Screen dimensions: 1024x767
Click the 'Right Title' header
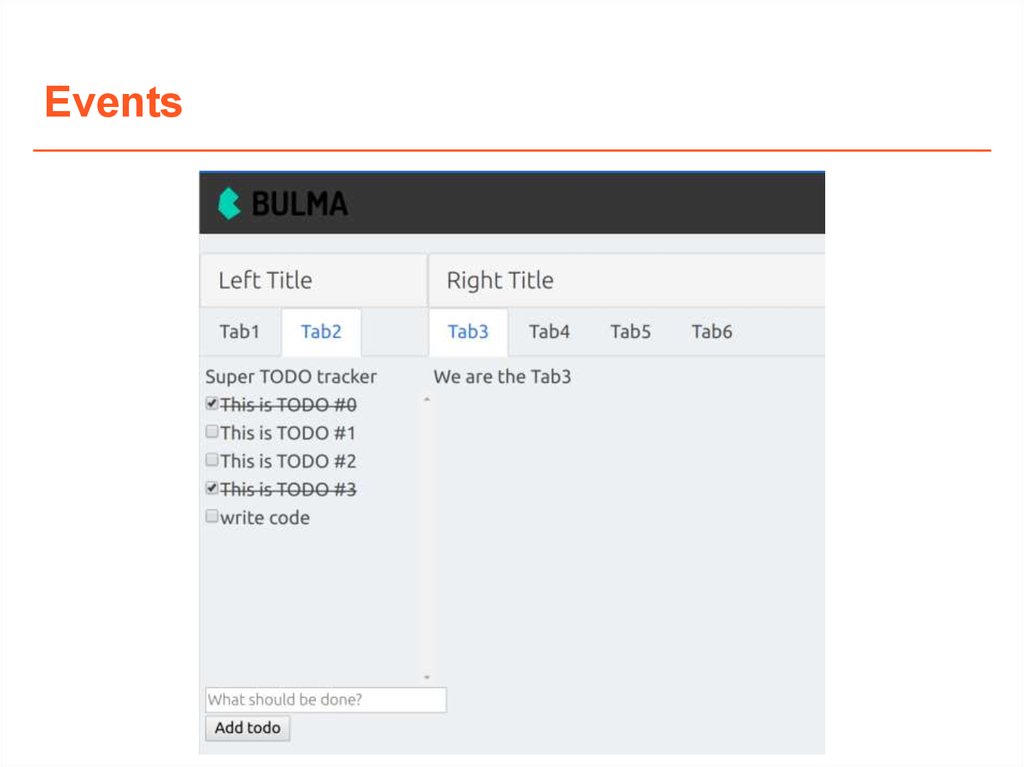click(x=500, y=281)
